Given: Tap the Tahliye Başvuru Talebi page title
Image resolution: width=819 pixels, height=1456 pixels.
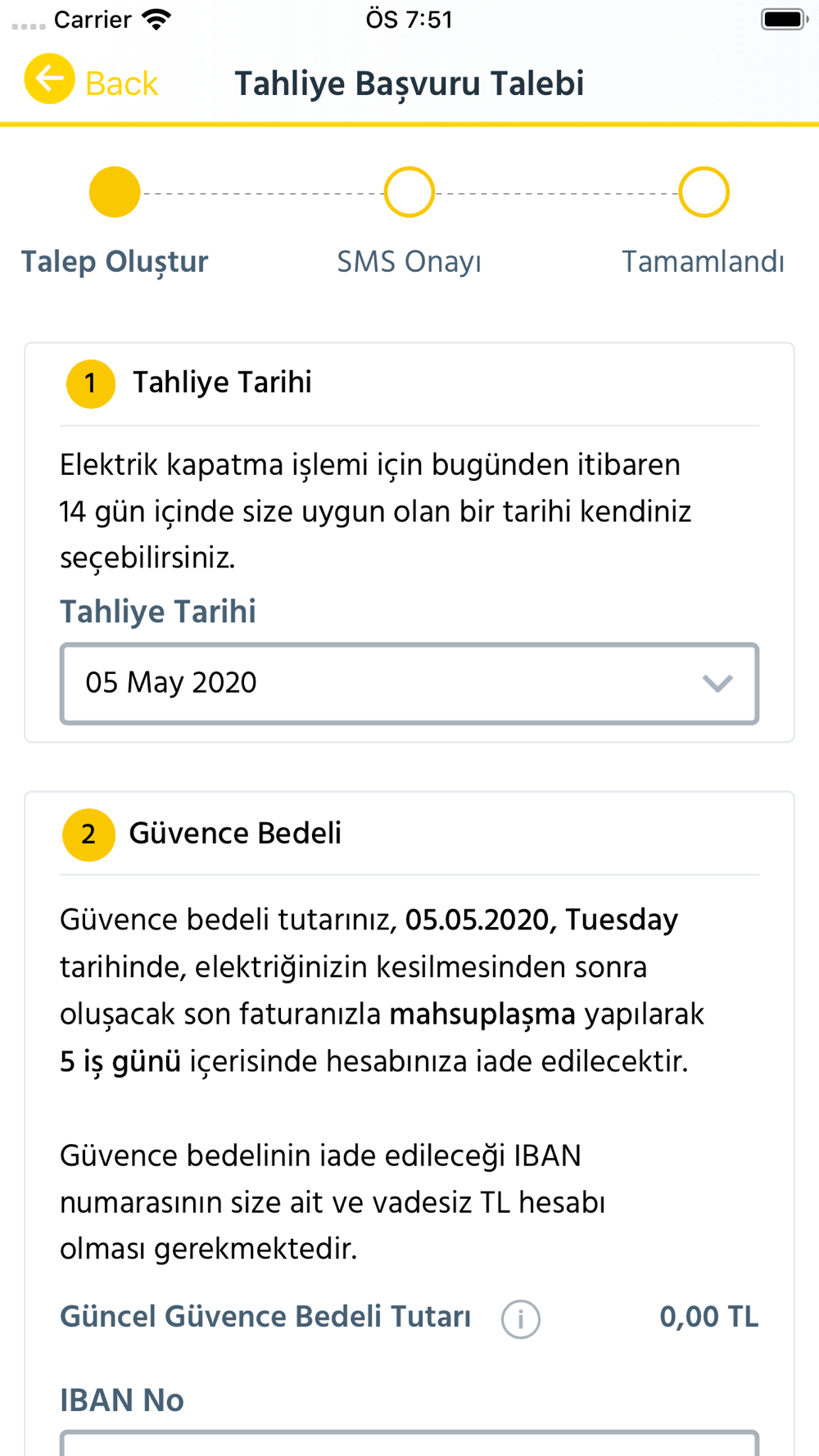Looking at the screenshot, I should [x=409, y=84].
